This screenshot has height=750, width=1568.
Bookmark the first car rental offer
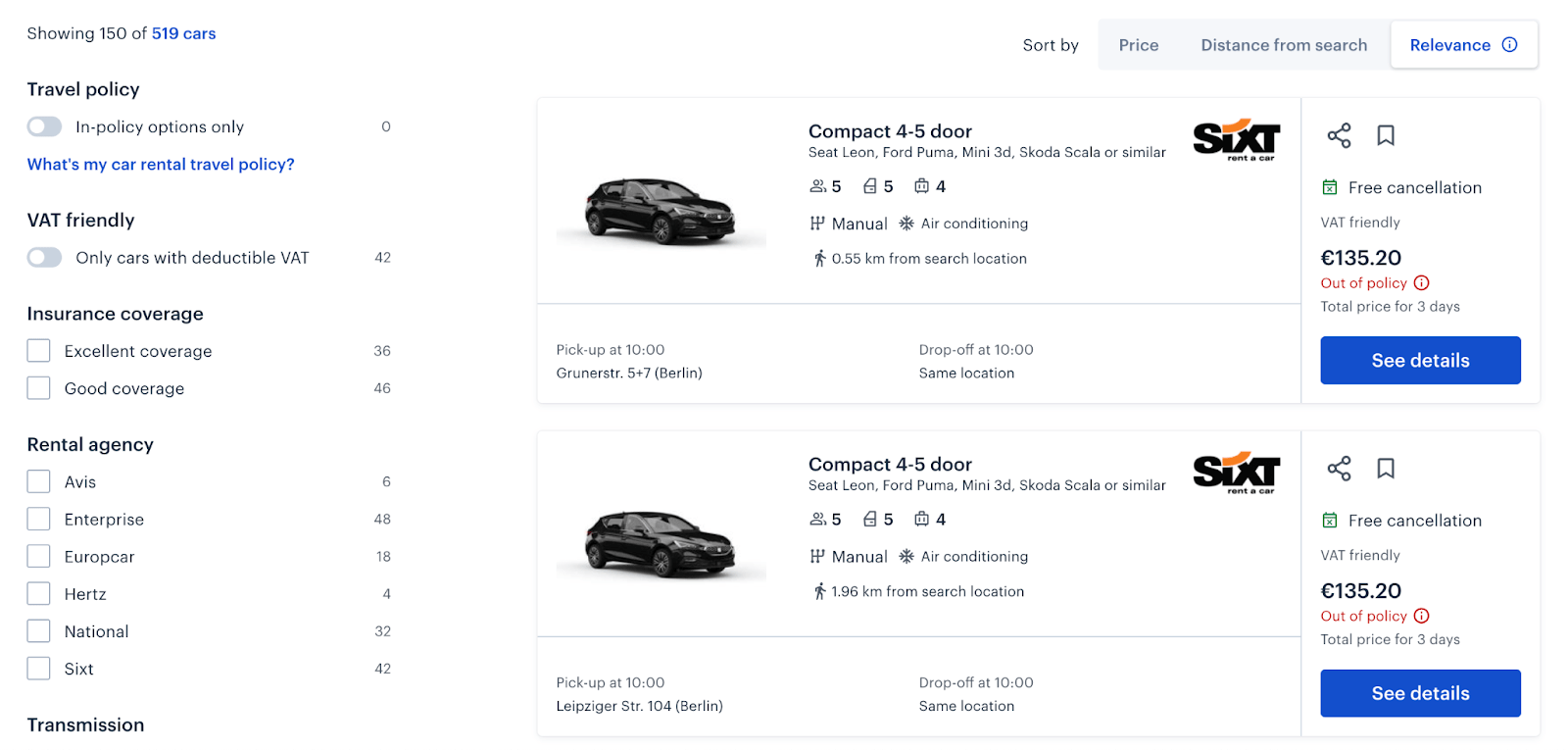pos(1385,135)
